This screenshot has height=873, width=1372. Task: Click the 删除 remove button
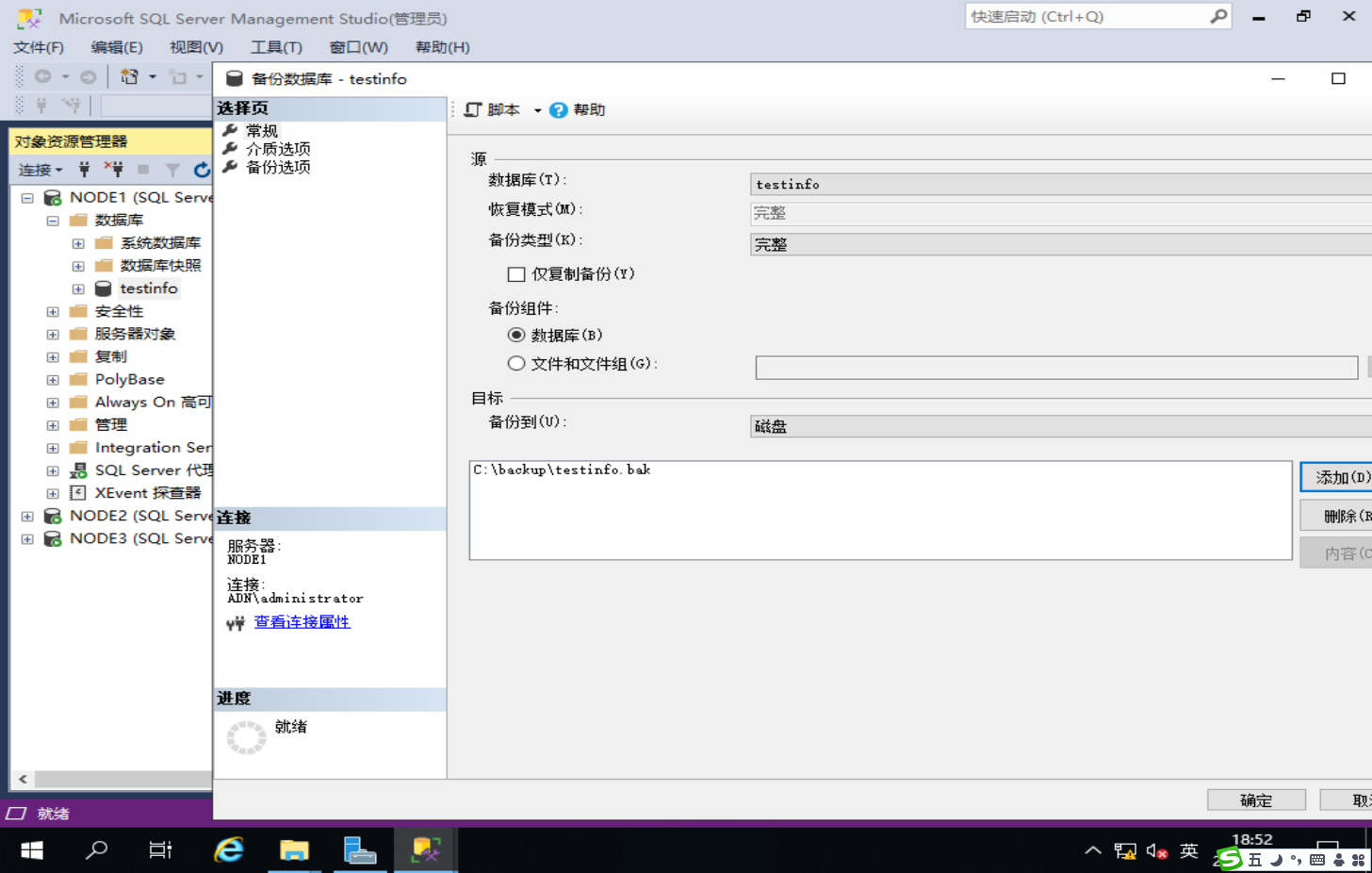pos(1336,516)
